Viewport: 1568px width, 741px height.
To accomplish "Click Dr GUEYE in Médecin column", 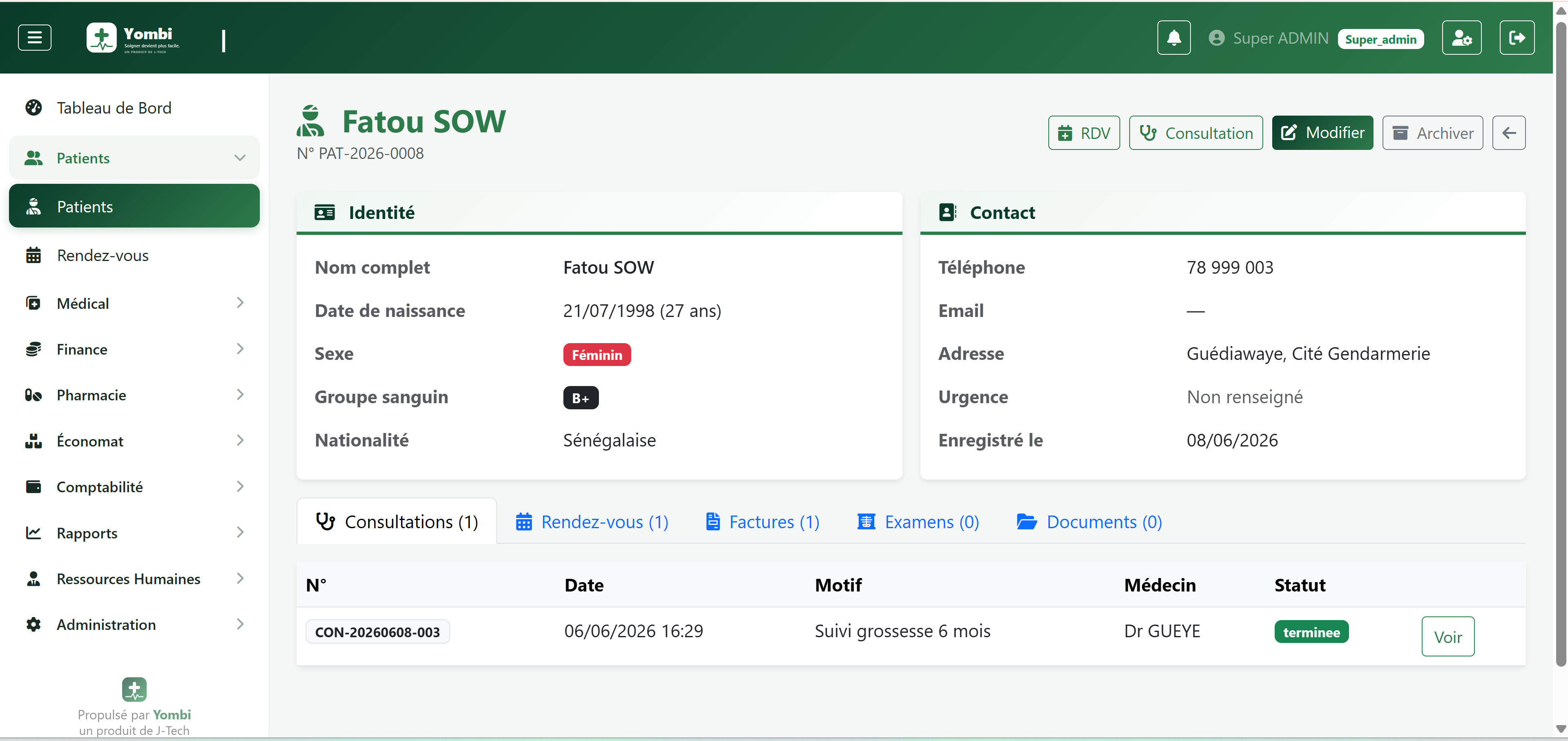I will tap(1161, 631).
